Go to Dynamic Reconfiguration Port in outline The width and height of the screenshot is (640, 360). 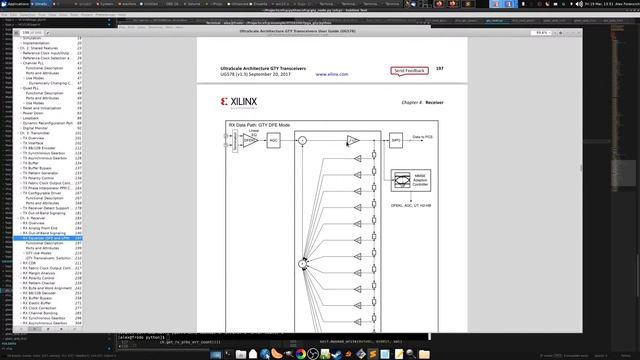click(x=48, y=123)
